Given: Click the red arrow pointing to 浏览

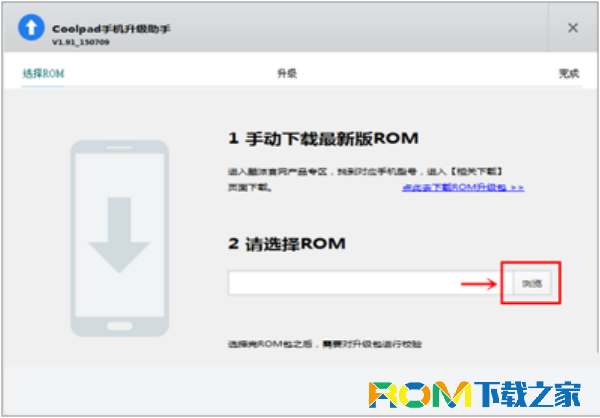Looking at the screenshot, I should 479,284.
